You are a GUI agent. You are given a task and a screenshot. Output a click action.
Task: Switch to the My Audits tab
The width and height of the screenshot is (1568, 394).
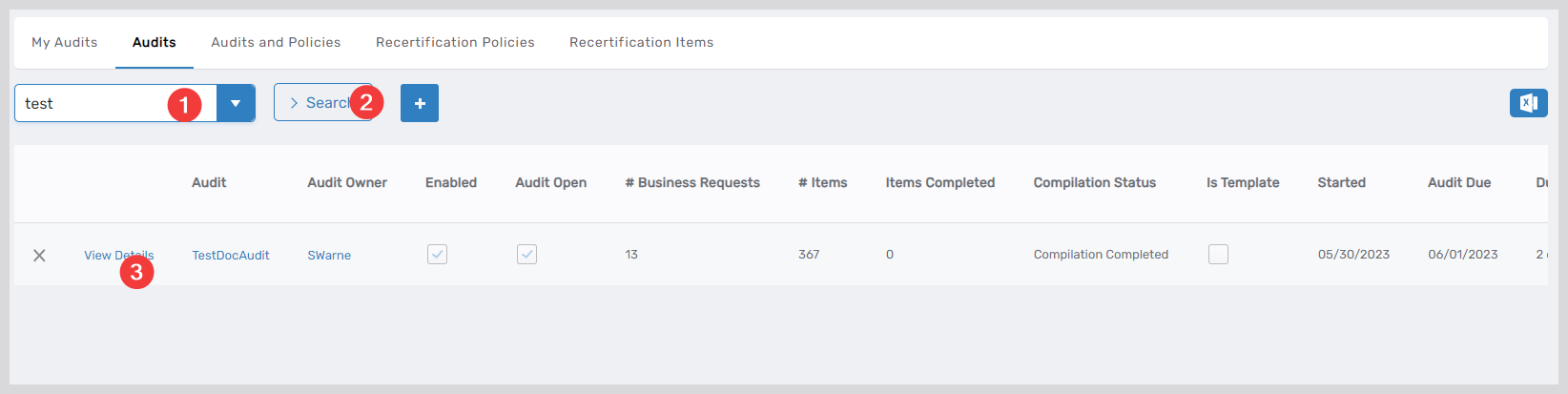point(65,42)
